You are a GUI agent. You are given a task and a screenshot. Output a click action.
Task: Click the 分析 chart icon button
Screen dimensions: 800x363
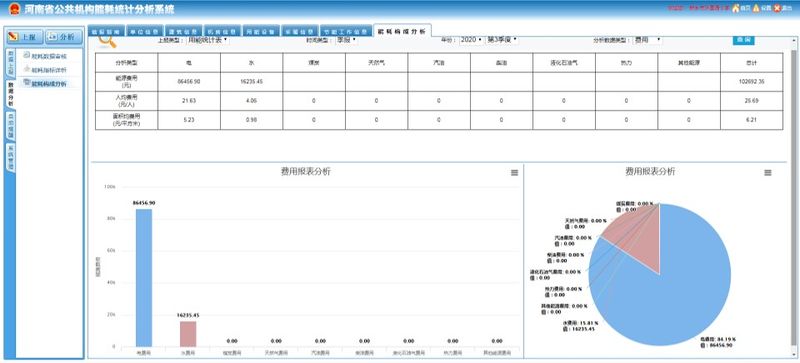(63, 37)
